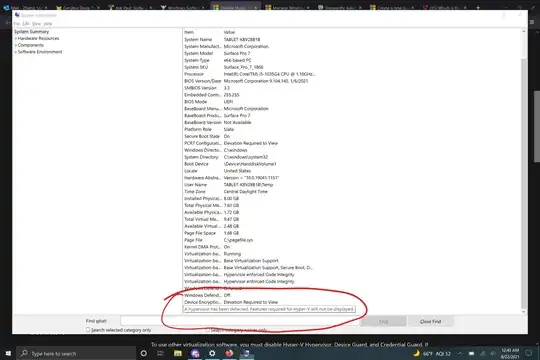Click the System Information title bar icon
Image resolution: width=540 pixels, height=360 pixels.
point(17,15)
